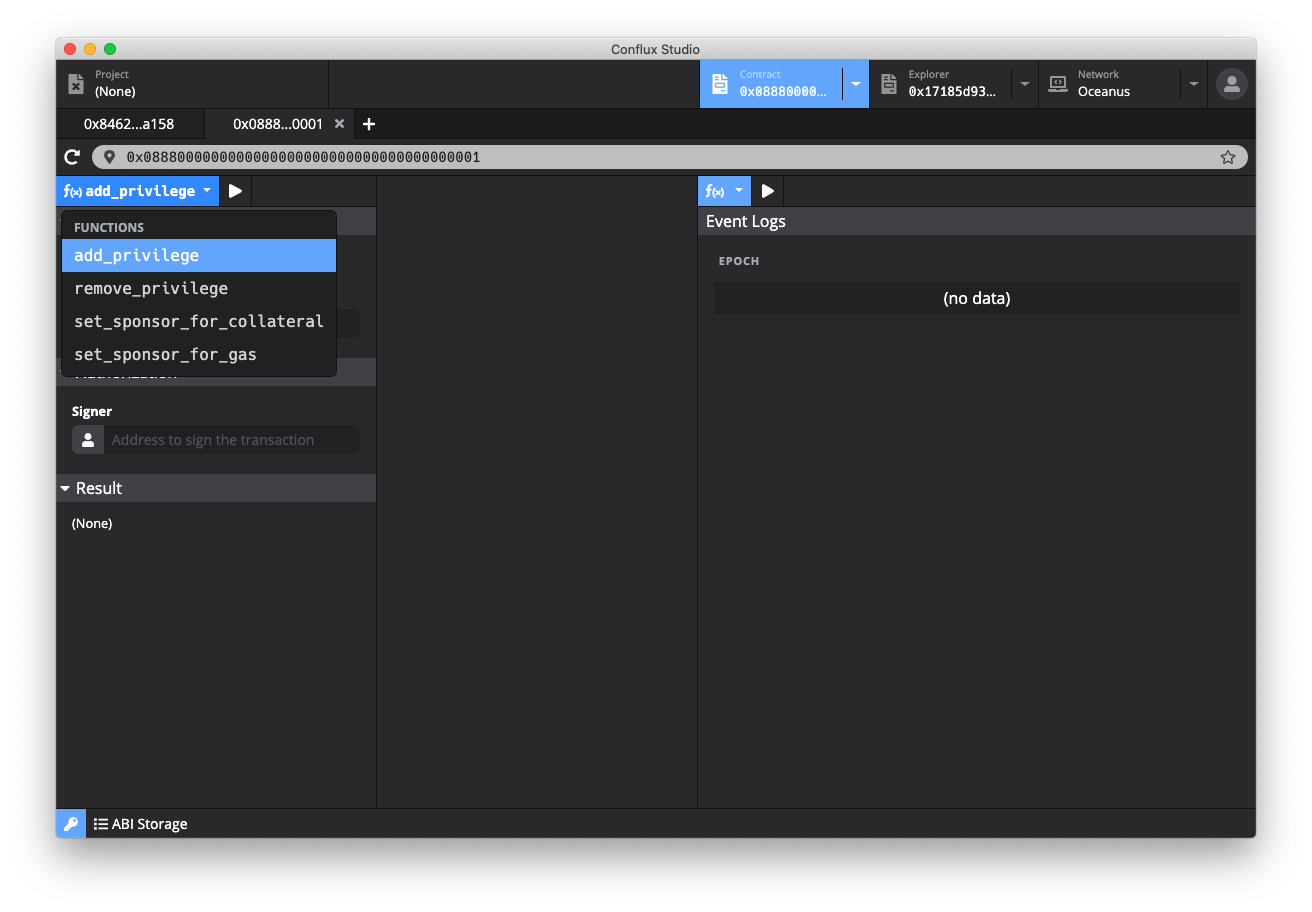Click the Signer address input field
This screenshot has width=1312, height=912.
(232, 440)
